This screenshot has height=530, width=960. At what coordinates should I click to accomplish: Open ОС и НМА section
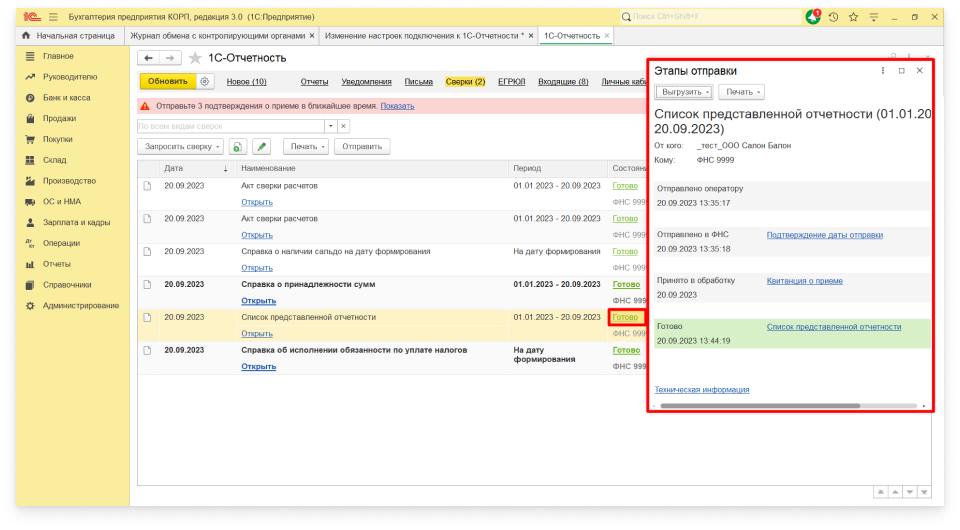61,202
